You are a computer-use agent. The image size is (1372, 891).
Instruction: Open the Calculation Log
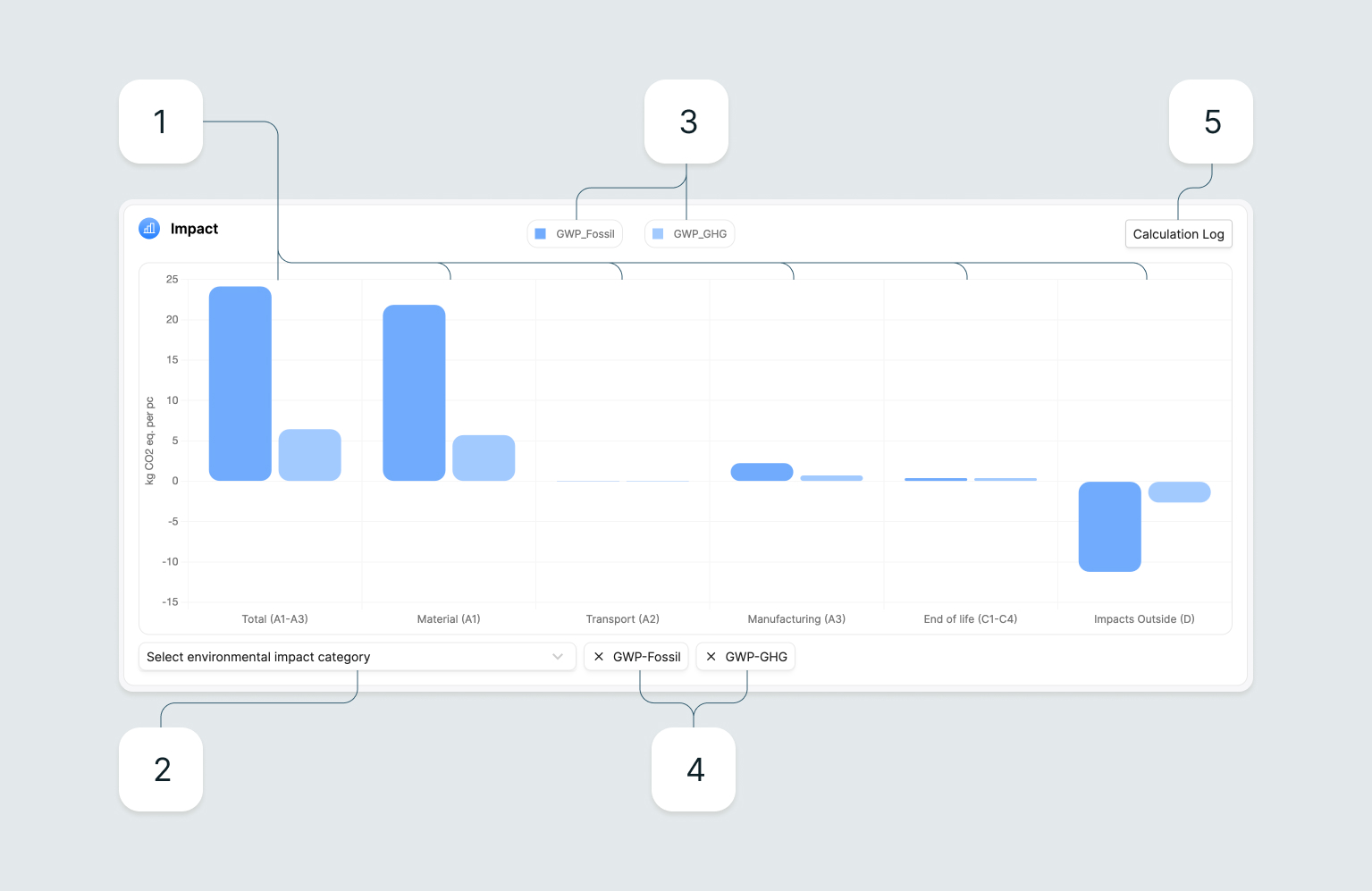(1178, 234)
